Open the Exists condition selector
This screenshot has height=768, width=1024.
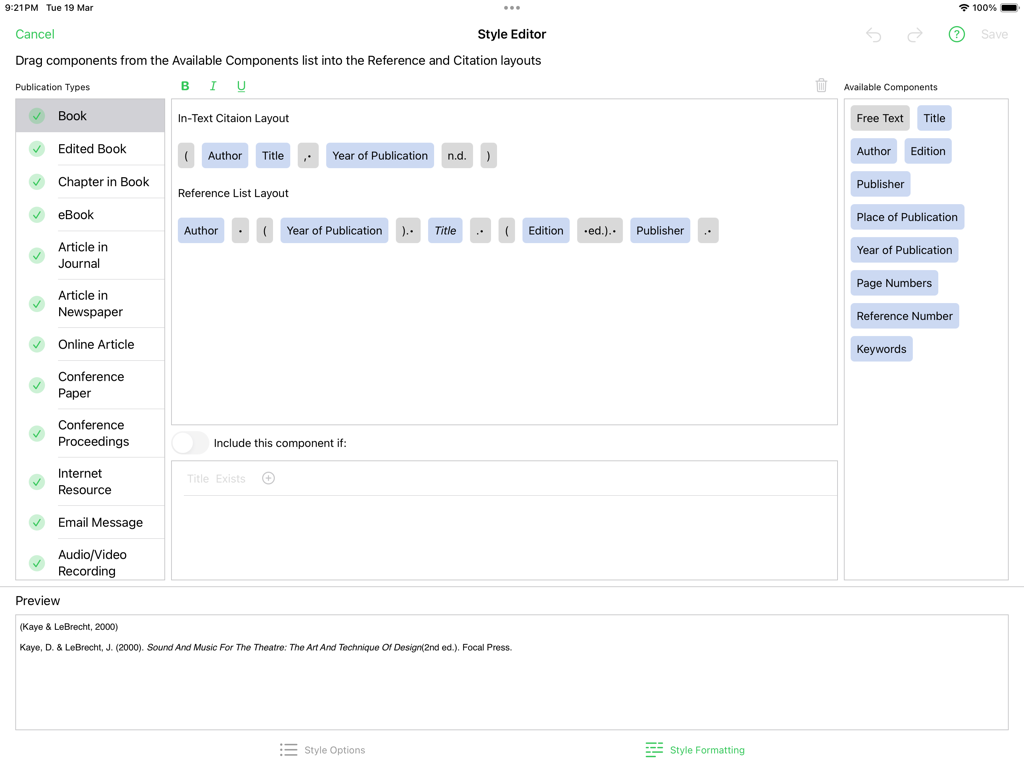pos(231,478)
